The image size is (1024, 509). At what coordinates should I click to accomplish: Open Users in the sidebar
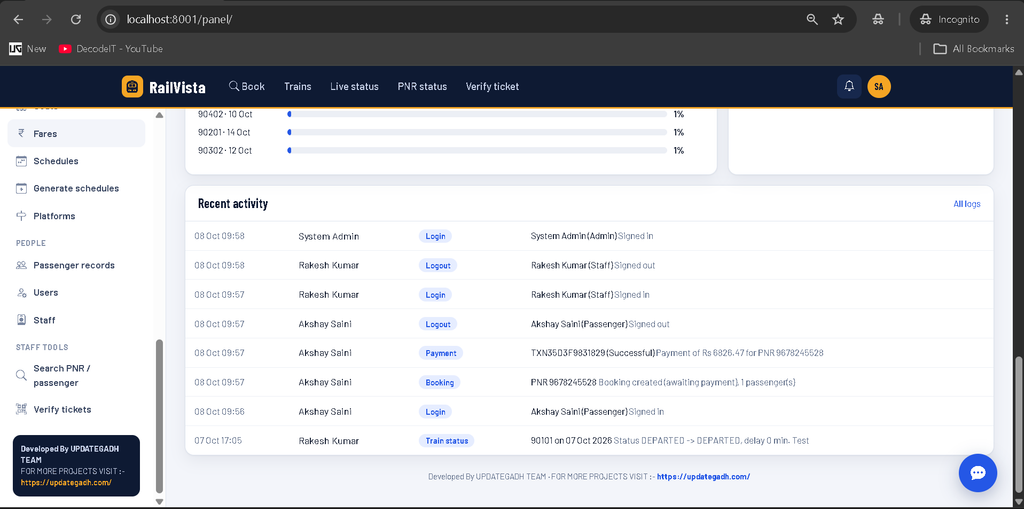(76, 293)
